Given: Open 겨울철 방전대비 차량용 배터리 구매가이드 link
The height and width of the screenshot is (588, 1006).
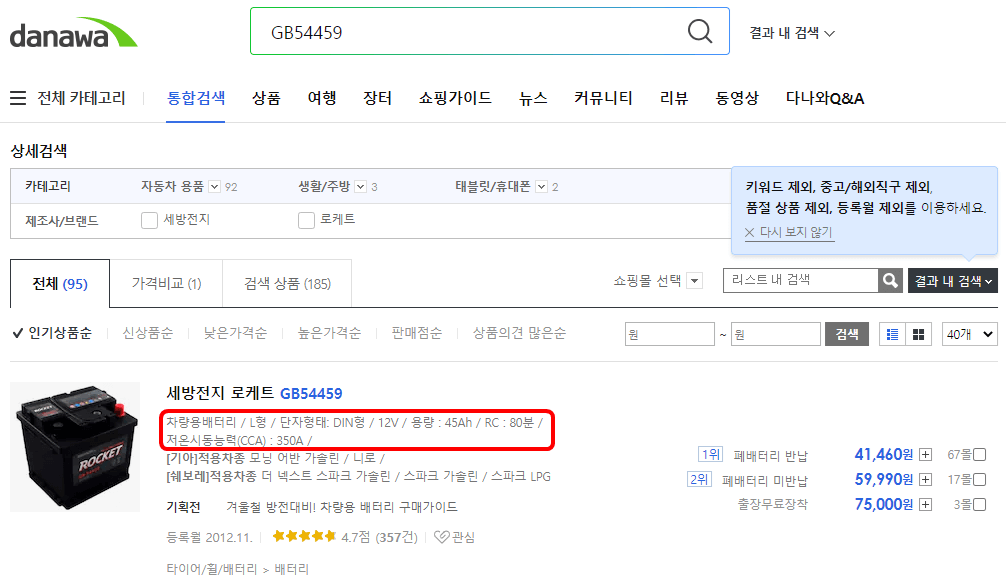Looking at the screenshot, I should (341, 507).
